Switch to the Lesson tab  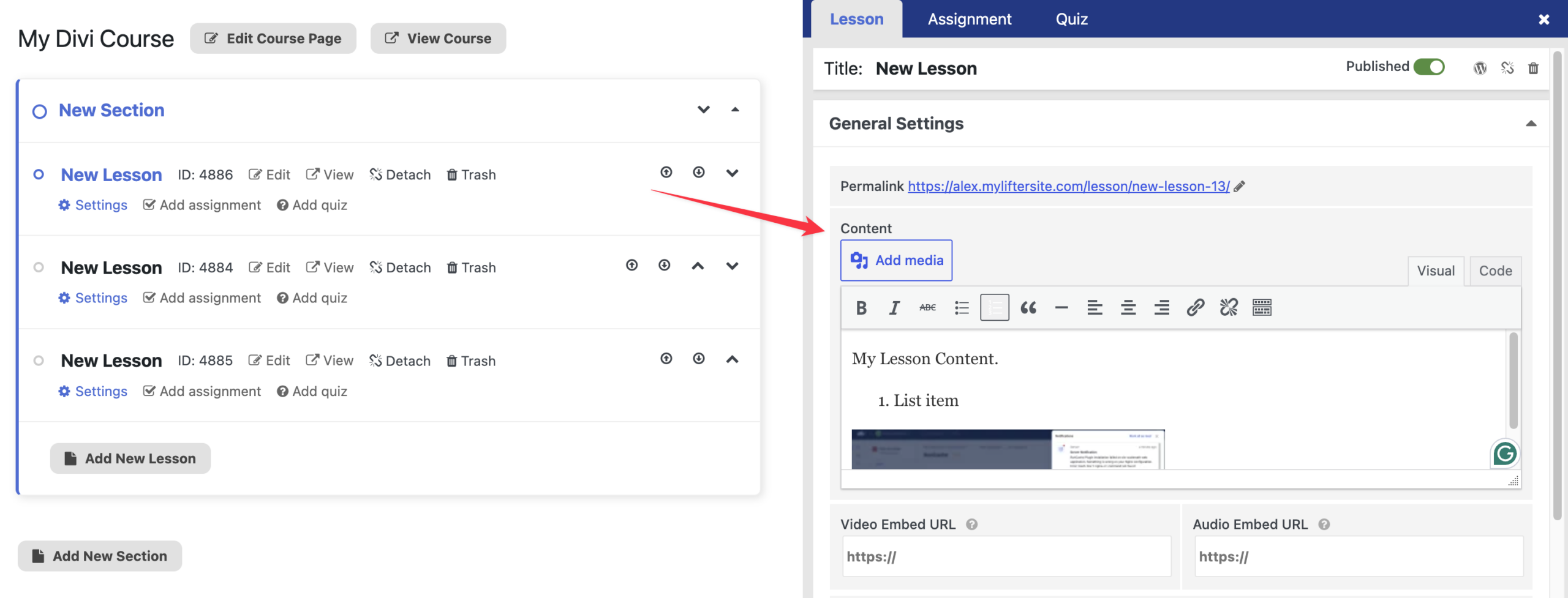pyautogui.click(x=856, y=19)
